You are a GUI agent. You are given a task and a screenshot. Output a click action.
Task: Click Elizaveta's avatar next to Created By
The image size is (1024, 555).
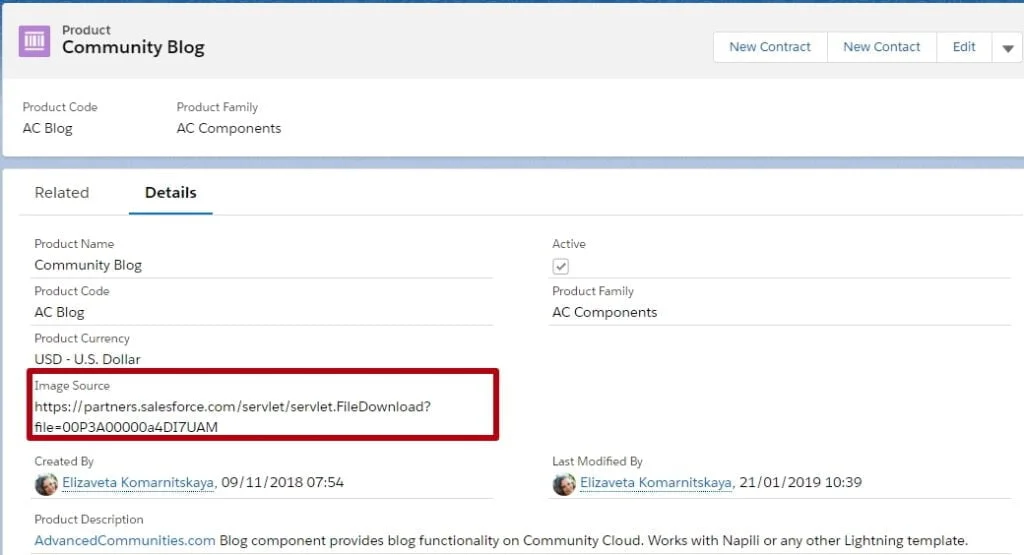click(46, 484)
